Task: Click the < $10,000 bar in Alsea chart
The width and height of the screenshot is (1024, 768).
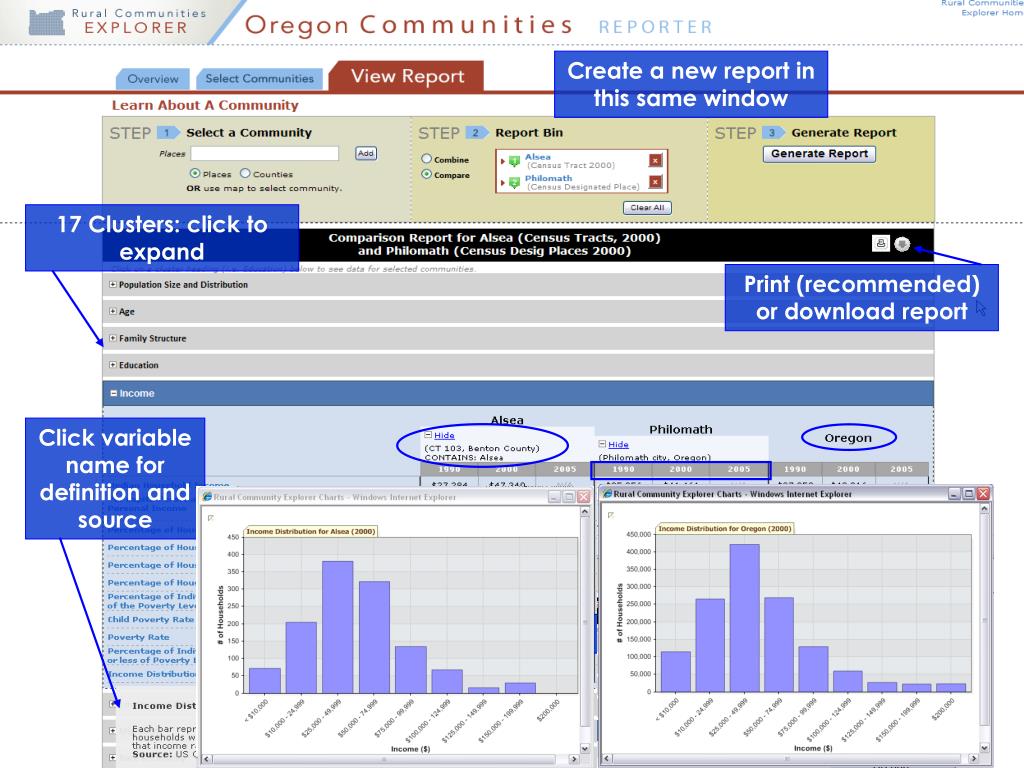Action: click(x=264, y=680)
